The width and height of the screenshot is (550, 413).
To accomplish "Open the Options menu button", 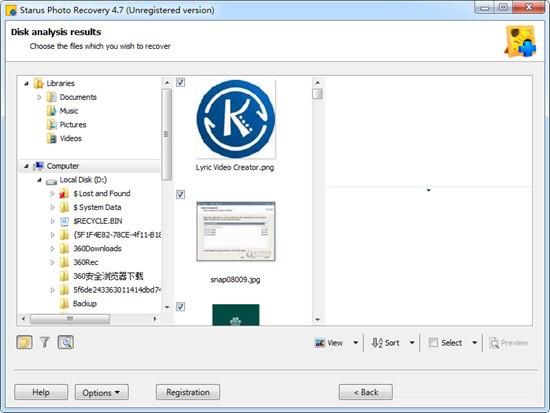I will click(102, 392).
